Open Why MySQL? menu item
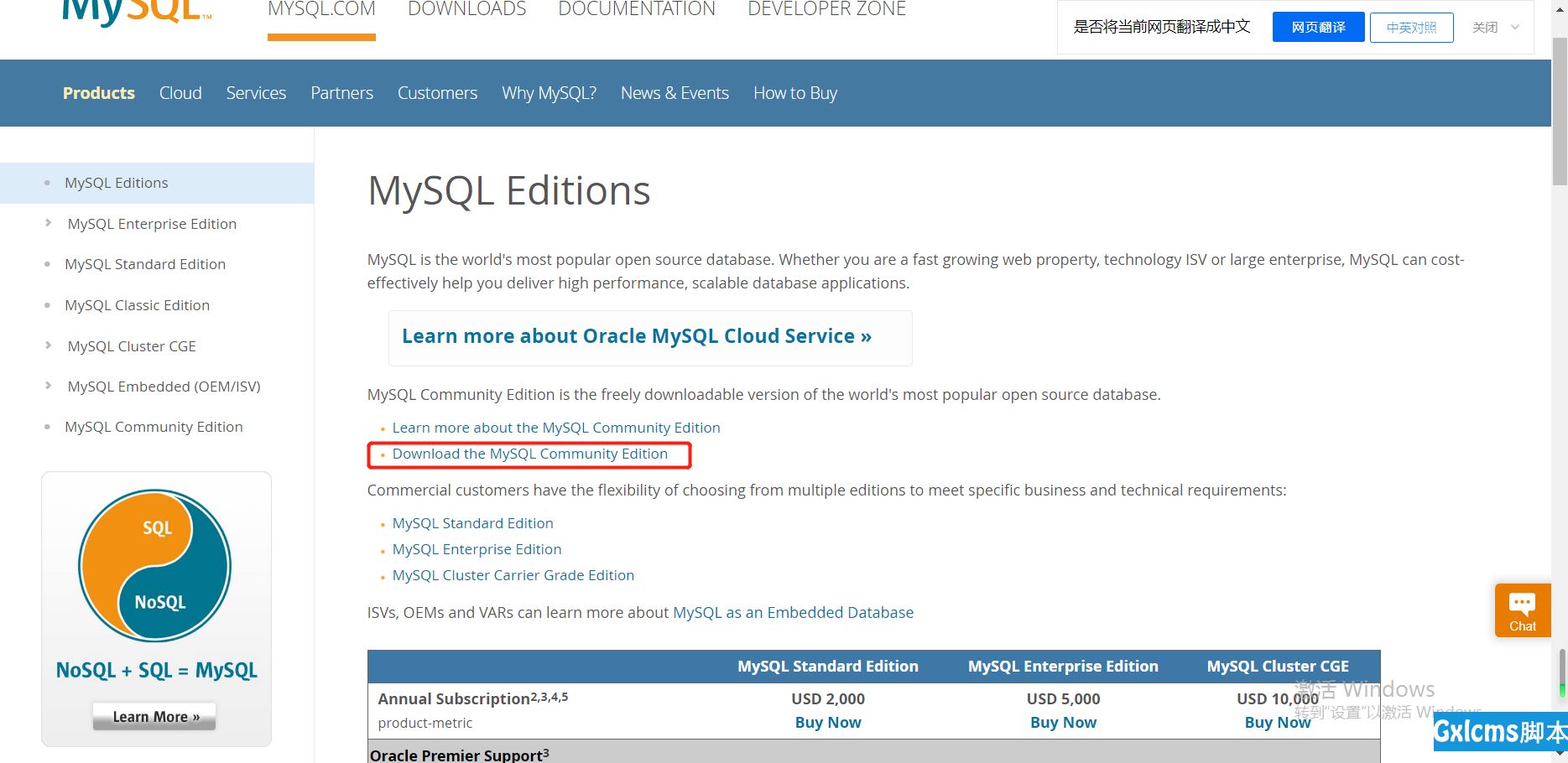Image resolution: width=1568 pixels, height=763 pixels. point(549,93)
